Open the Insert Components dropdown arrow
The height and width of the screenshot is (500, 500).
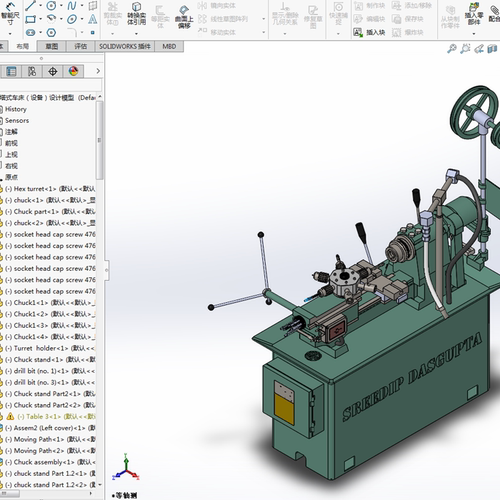point(474,33)
